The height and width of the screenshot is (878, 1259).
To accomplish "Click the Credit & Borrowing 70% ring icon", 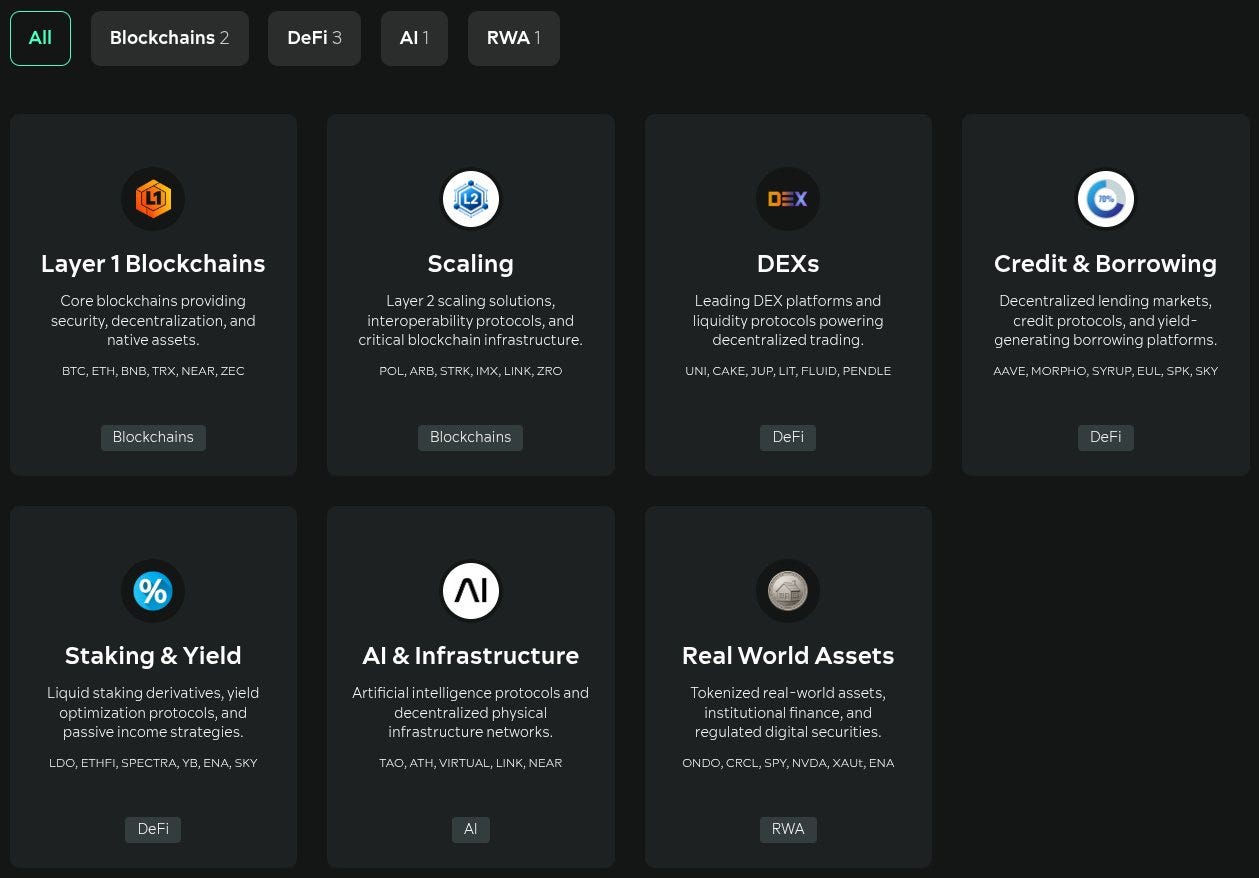I will [1105, 199].
